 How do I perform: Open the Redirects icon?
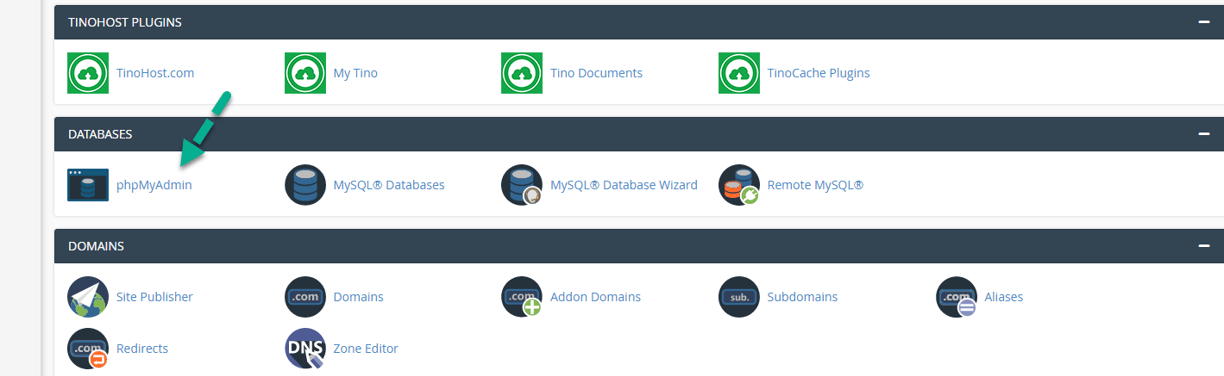(88, 349)
